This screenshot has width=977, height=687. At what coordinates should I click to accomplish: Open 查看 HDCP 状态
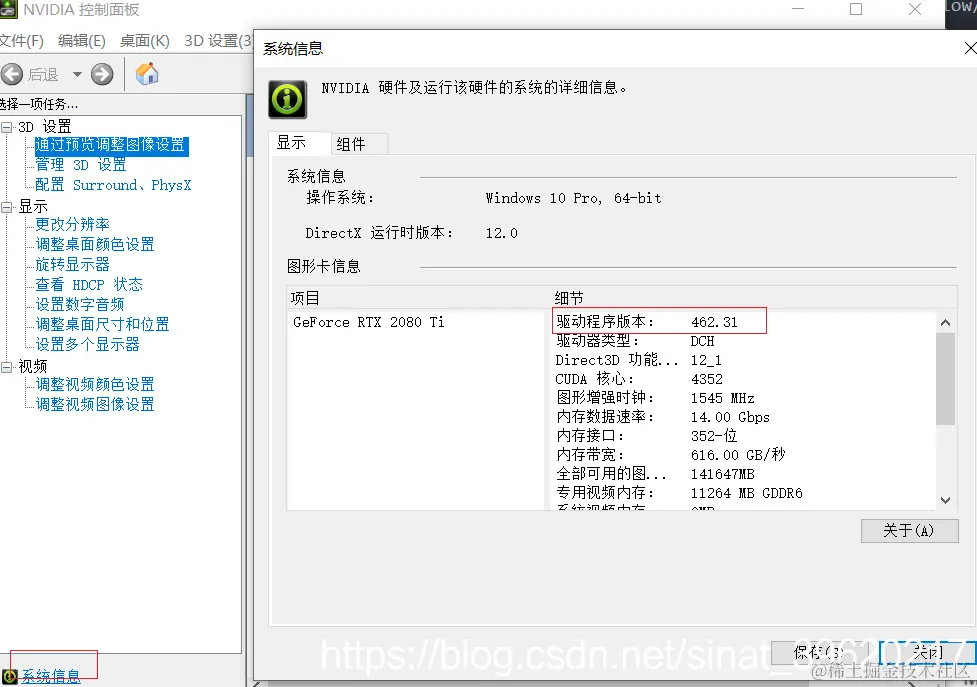coord(89,285)
